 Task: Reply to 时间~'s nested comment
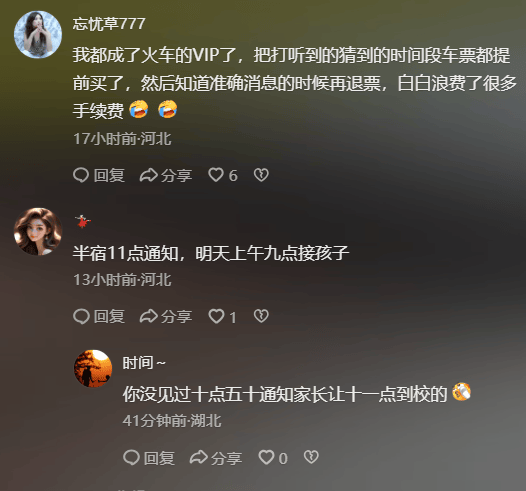pos(149,457)
